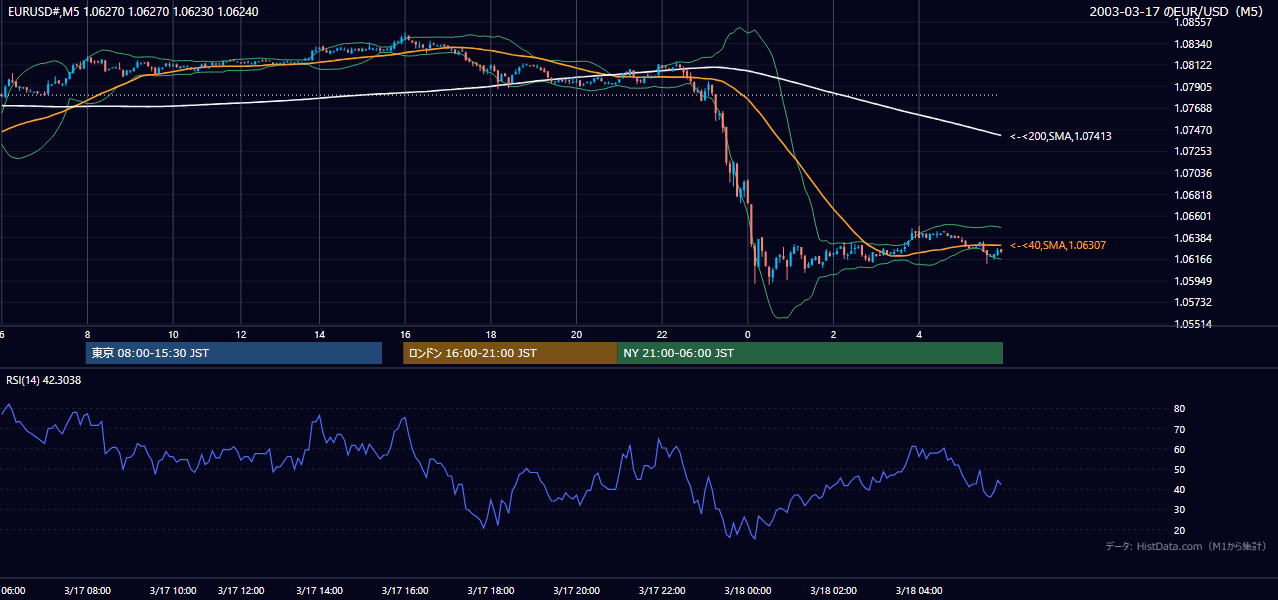The height and width of the screenshot is (600, 1278).
Task: Click price level 1.05732 on the axis
Action: tap(1193, 302)
